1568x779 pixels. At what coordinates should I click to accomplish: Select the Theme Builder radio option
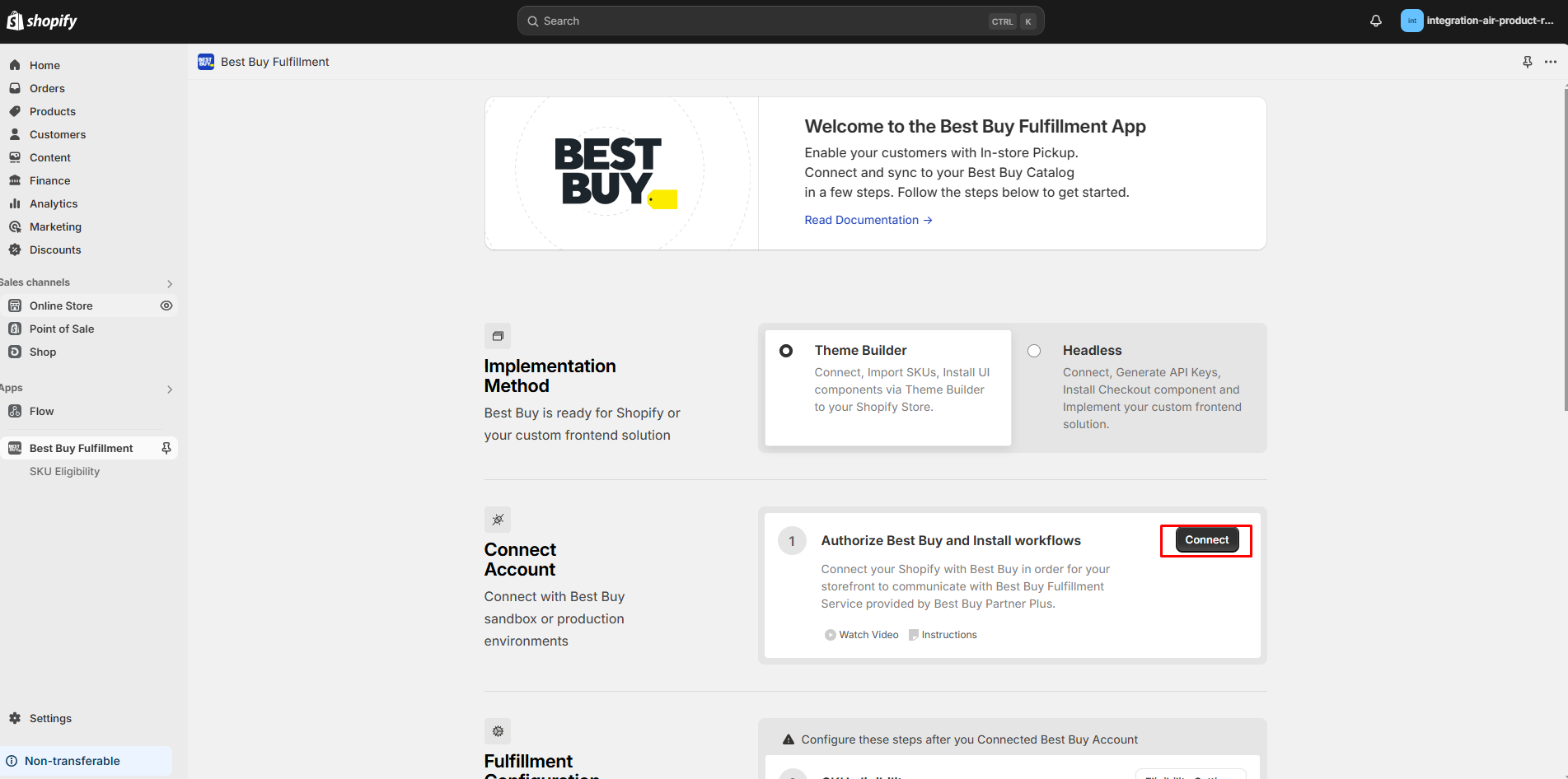[786, 351]
